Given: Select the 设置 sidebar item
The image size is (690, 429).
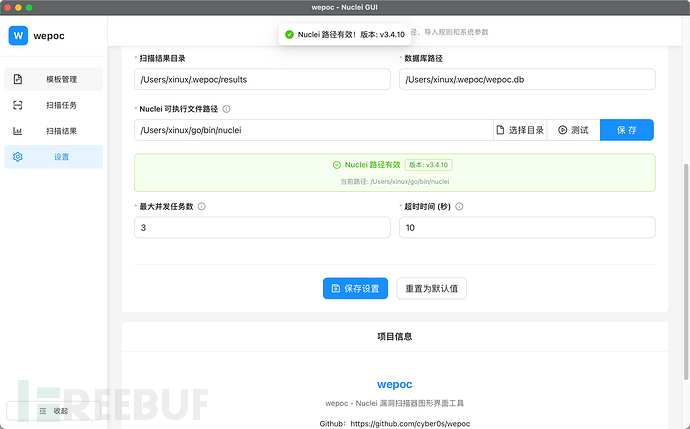Looking at the screenshot, I should 53,157.
